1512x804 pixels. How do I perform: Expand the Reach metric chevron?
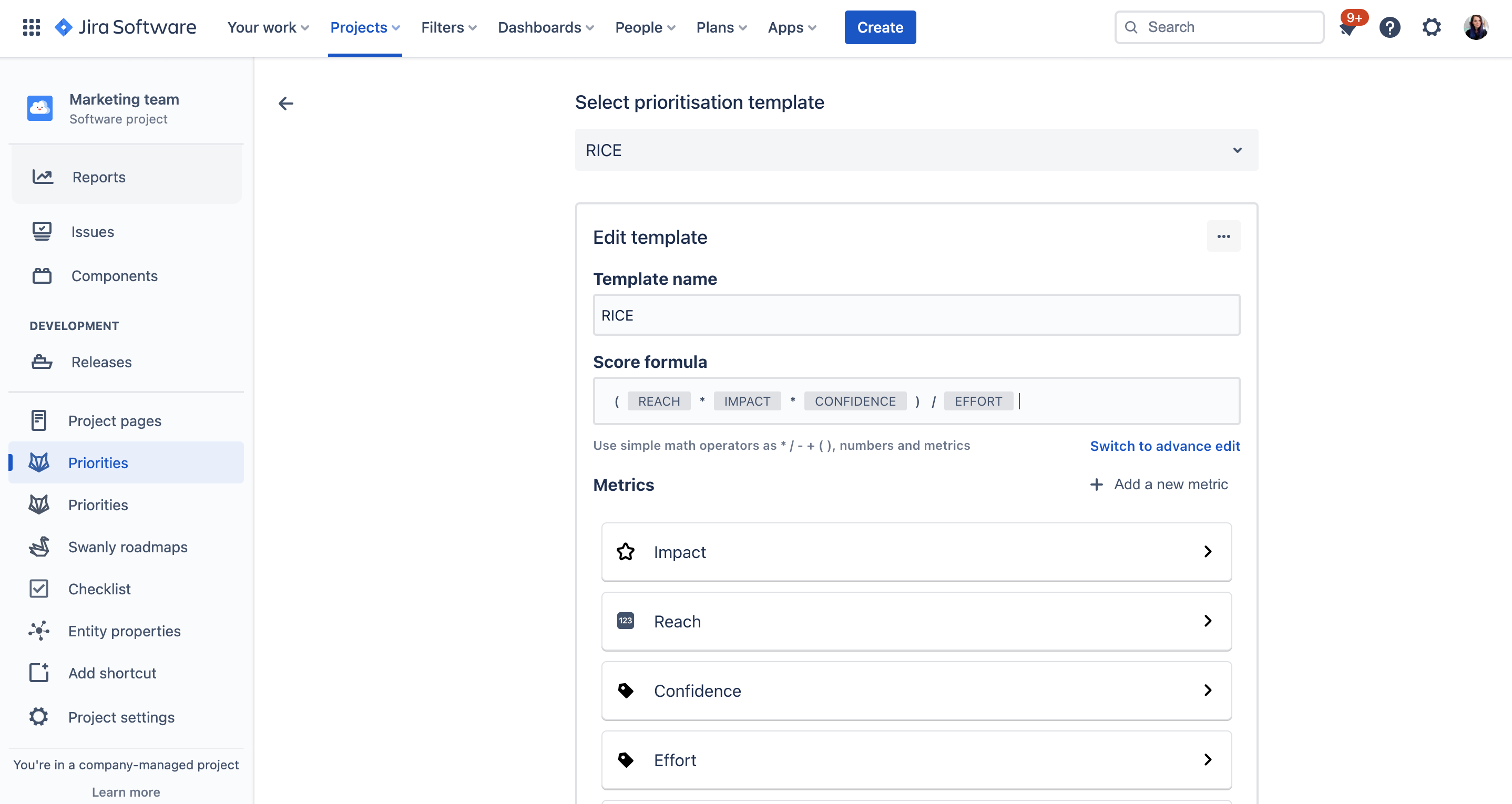(x=1208, y=621)
